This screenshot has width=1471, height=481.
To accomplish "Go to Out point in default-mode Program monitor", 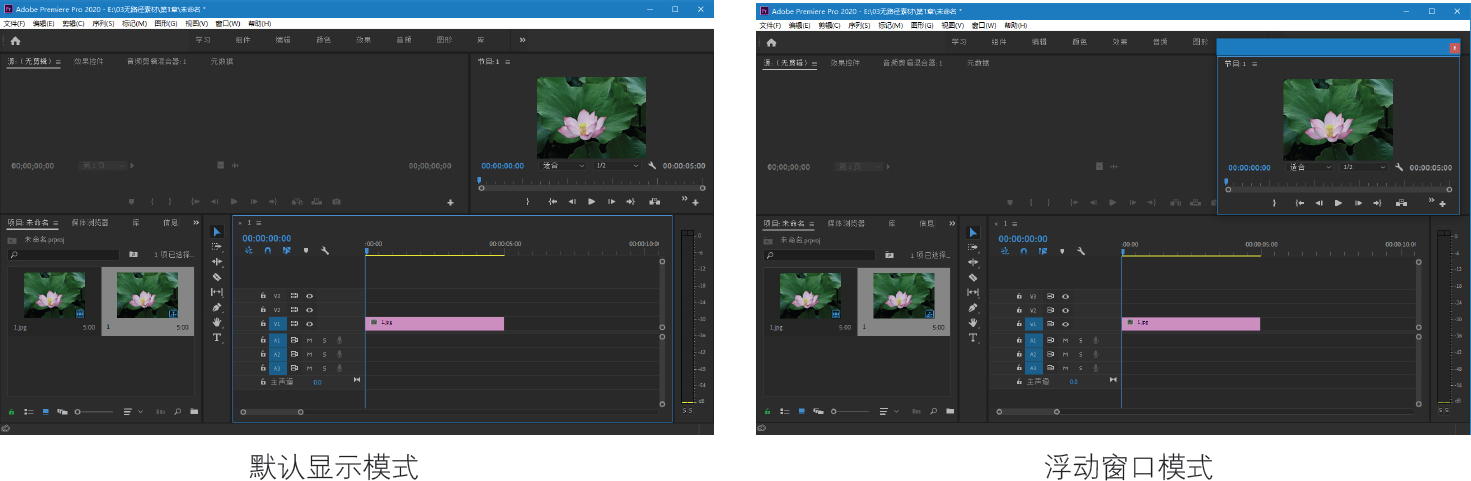I will 630,202.
